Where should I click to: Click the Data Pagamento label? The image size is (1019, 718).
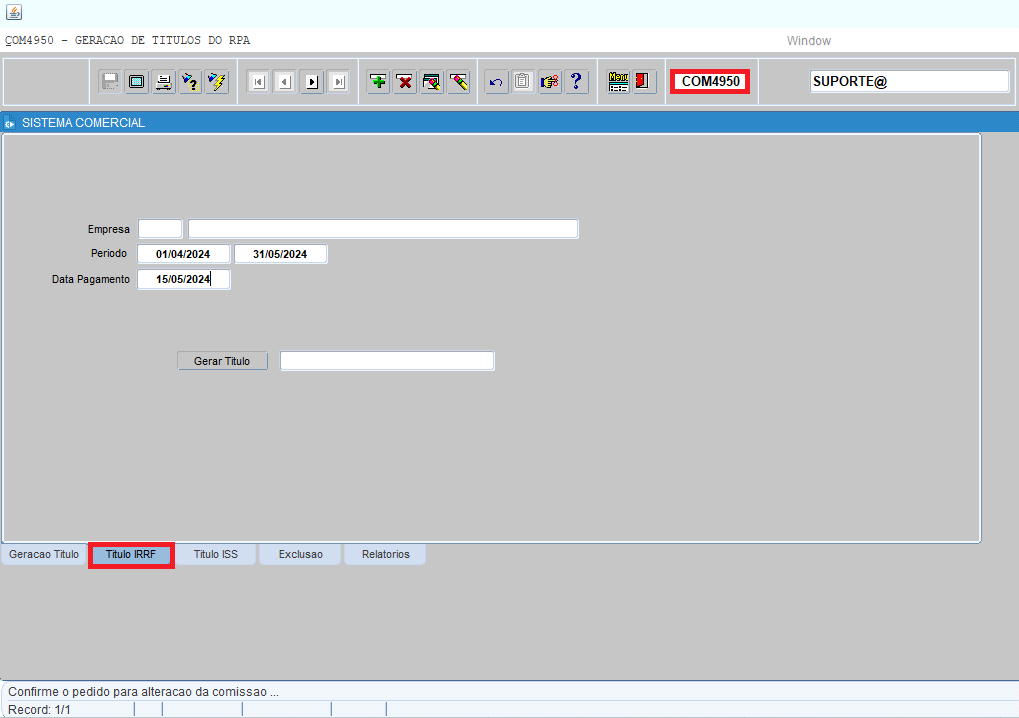point(91,279)
